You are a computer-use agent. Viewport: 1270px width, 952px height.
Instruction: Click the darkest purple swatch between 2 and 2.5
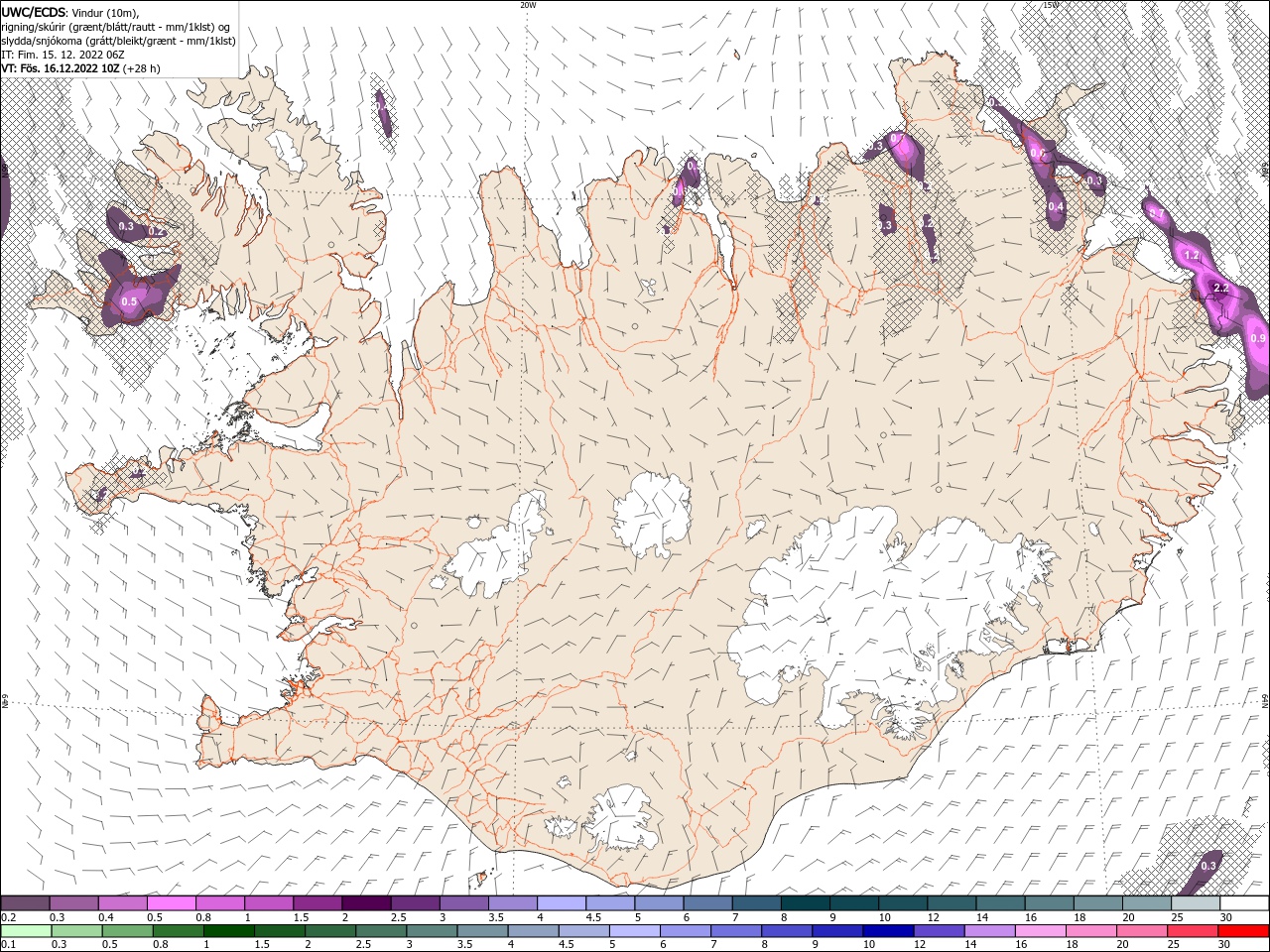point(366,903)
